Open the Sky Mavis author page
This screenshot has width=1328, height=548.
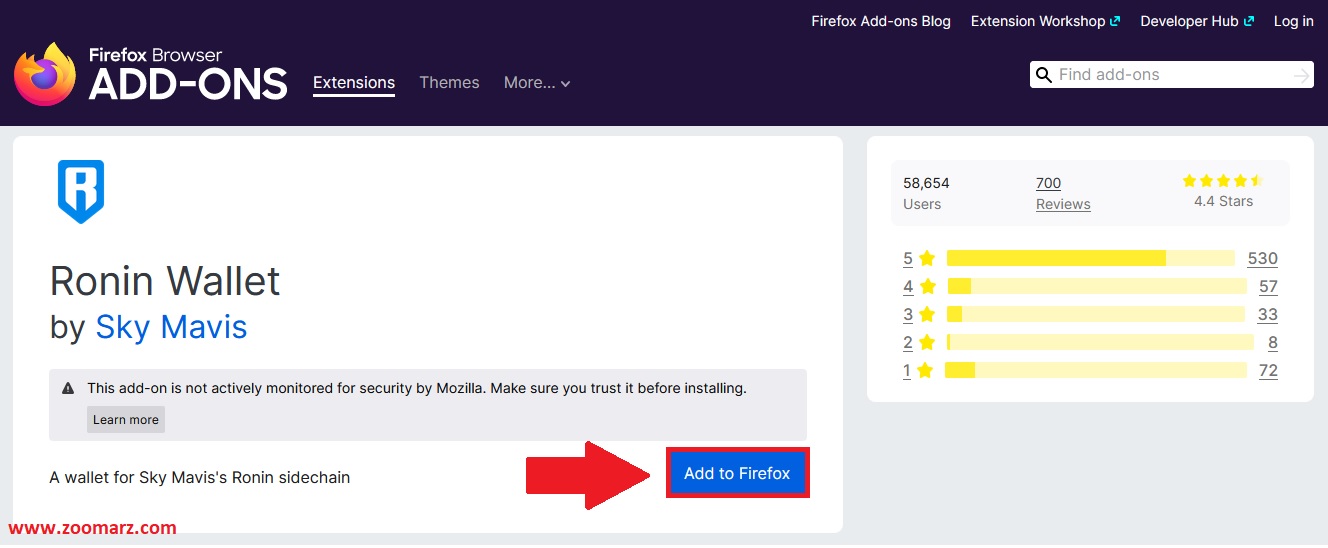[171, 327]
